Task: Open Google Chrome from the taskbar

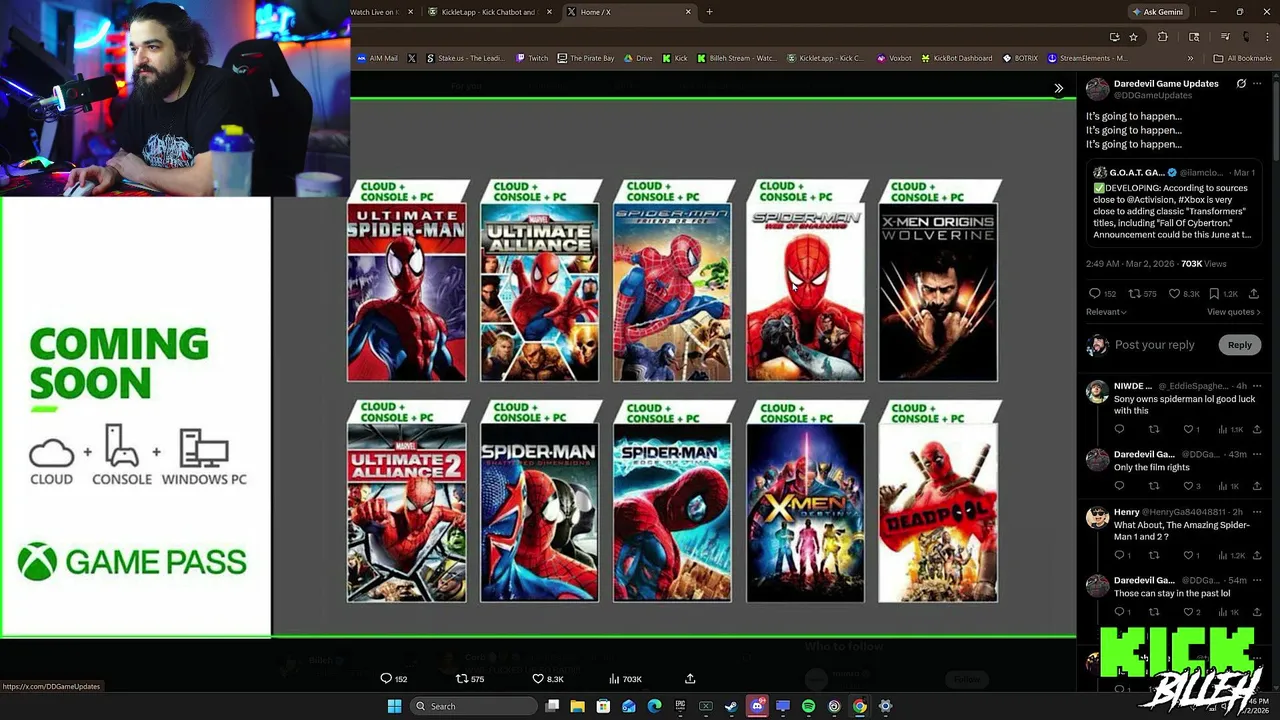Action: pyautogui.click(x=859, y=706)
